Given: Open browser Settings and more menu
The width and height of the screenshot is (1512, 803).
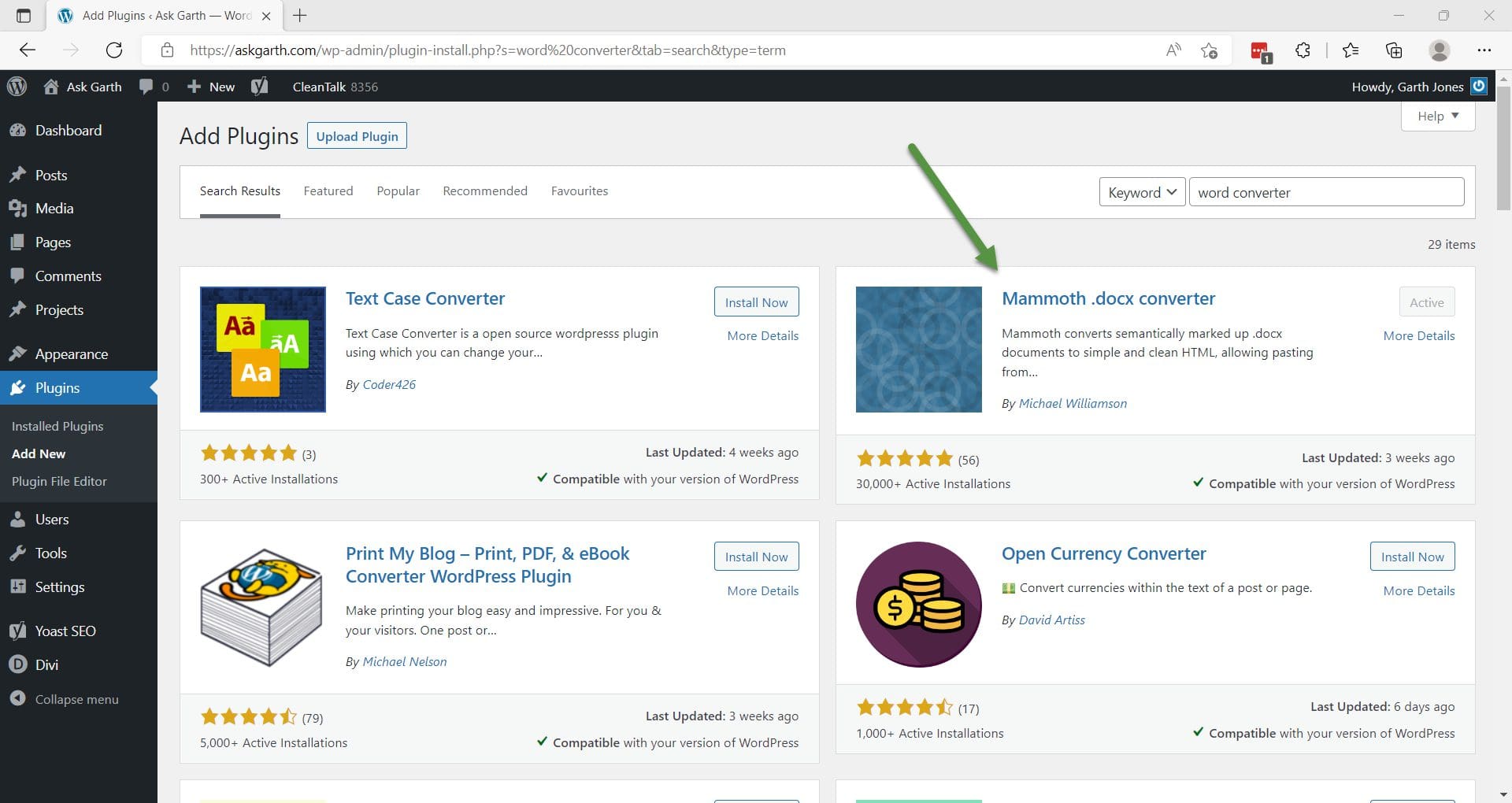Looking at the screenshot, I should coord(1484,50).
